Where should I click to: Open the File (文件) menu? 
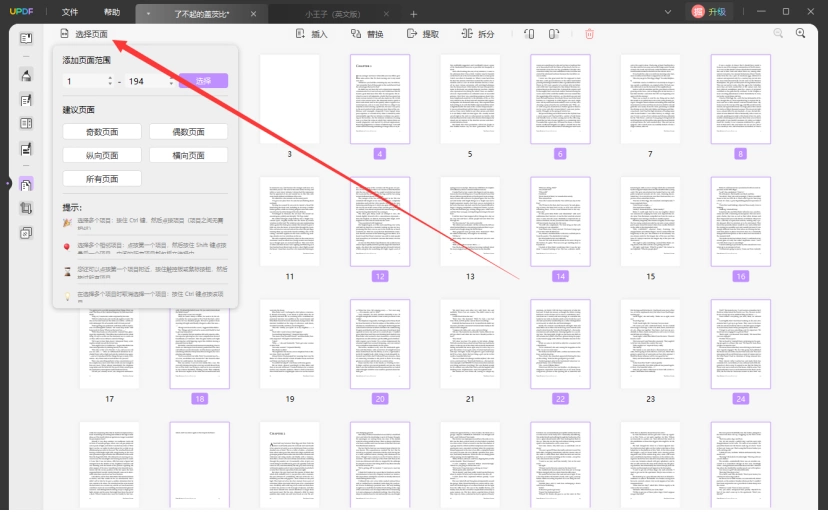click(x=70, y=12)
